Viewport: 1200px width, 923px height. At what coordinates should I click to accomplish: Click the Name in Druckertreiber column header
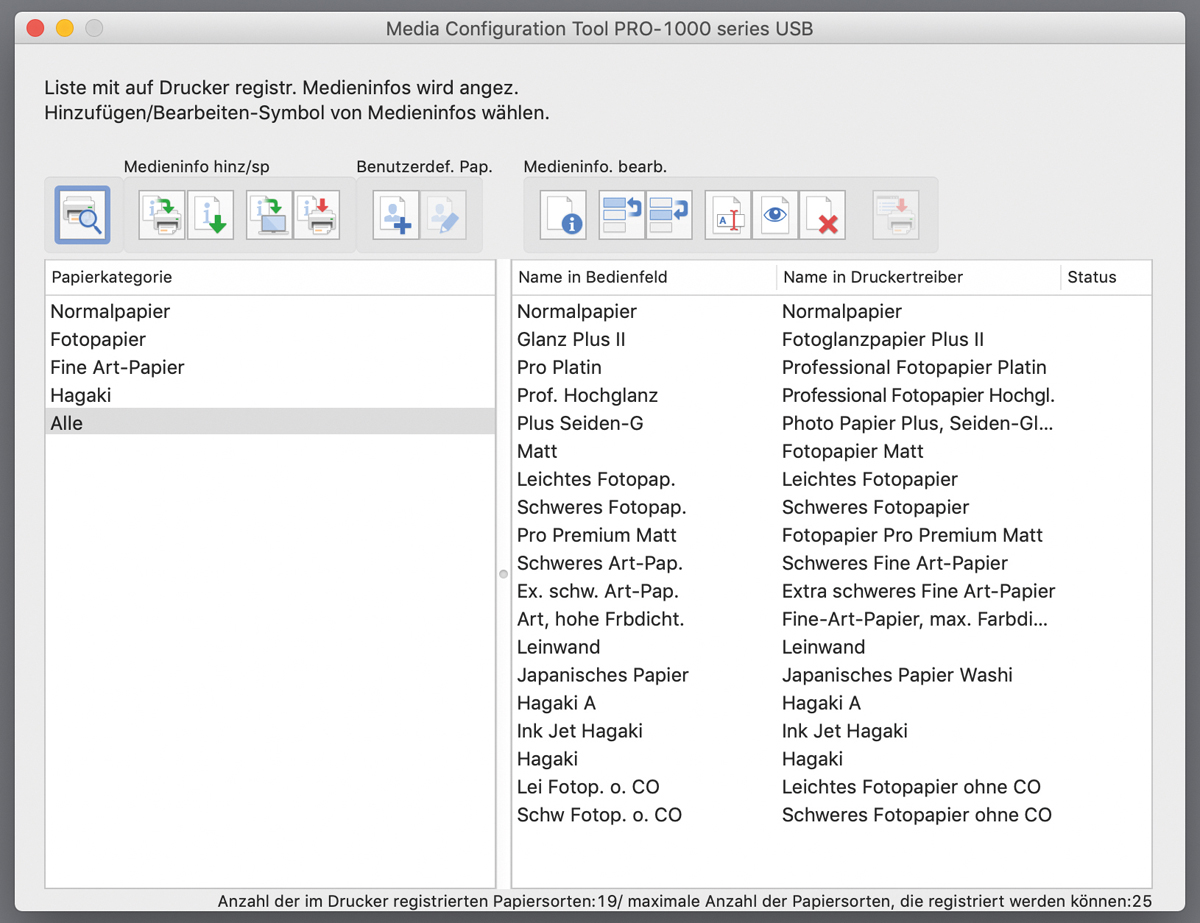point(873,277)
